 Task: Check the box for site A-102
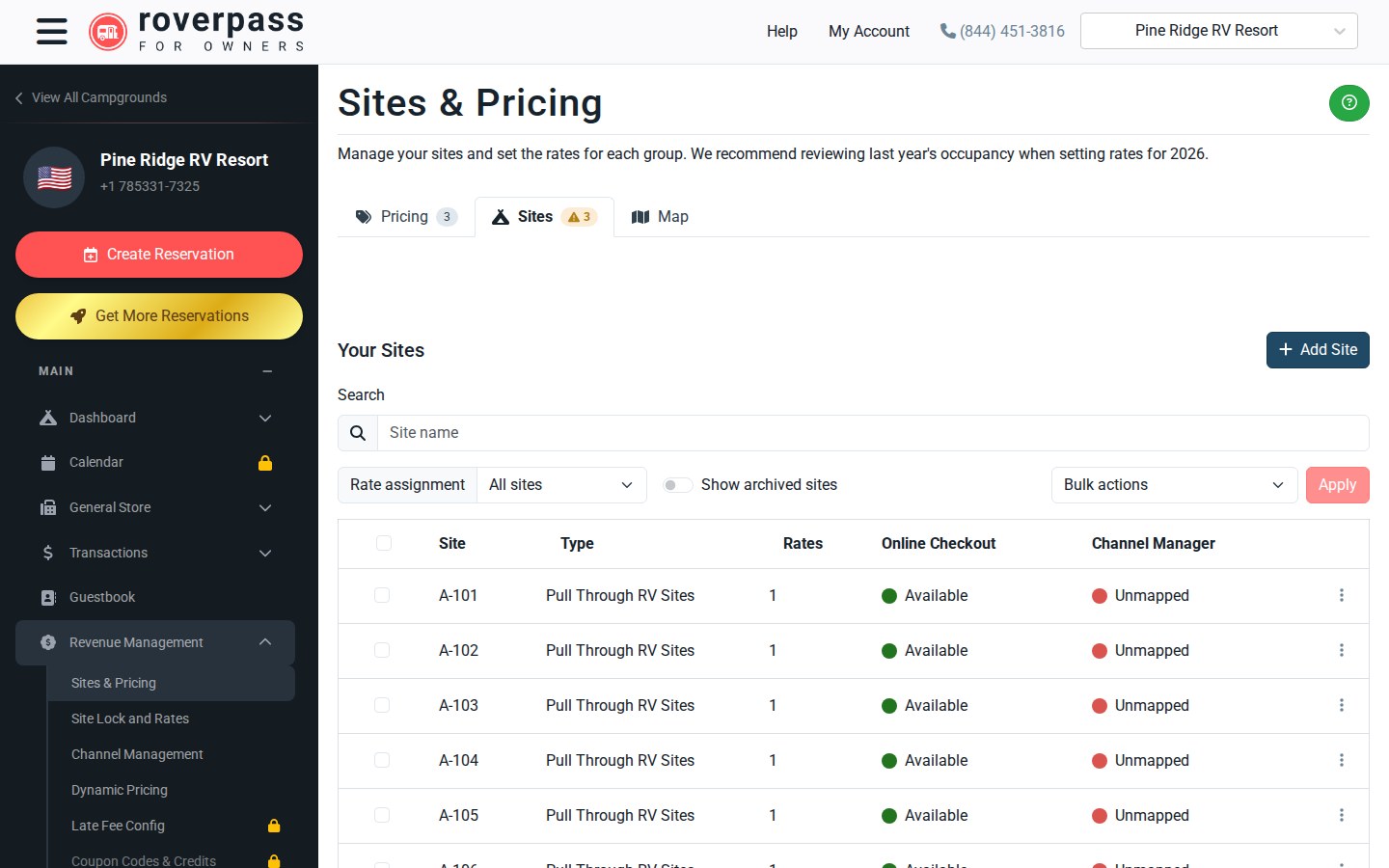click(x=382, y=651)
